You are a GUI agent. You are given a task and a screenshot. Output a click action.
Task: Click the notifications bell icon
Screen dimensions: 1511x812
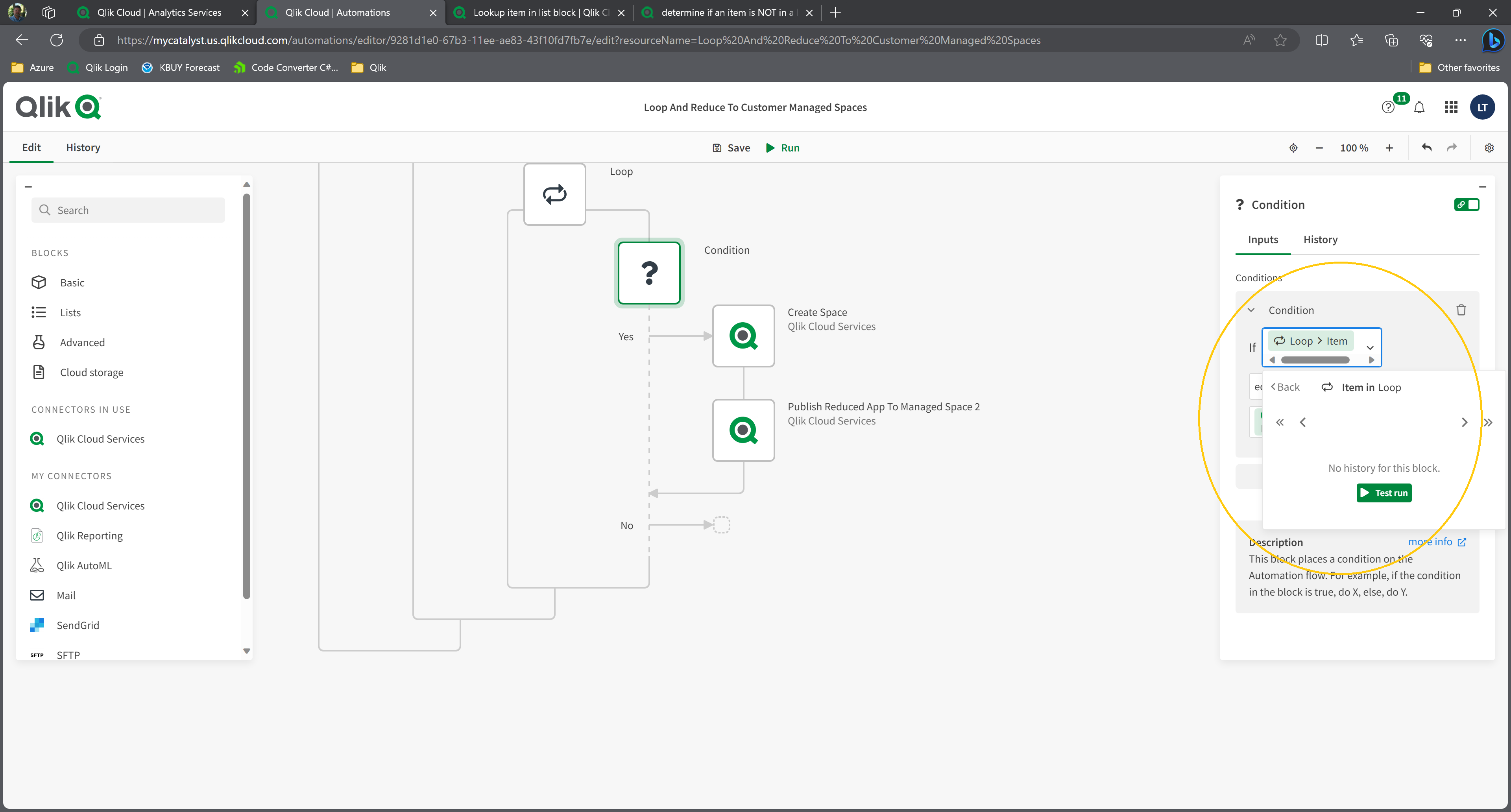click(x=1419, y=107)
